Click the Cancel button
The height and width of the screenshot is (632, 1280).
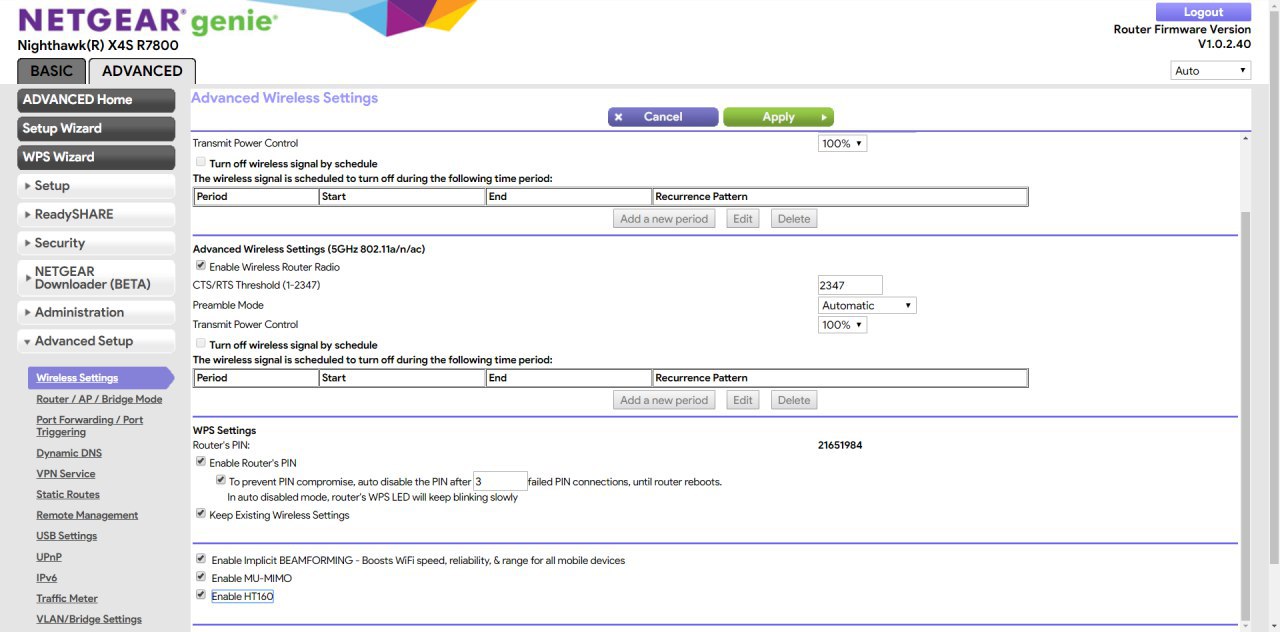coord(662,117)
